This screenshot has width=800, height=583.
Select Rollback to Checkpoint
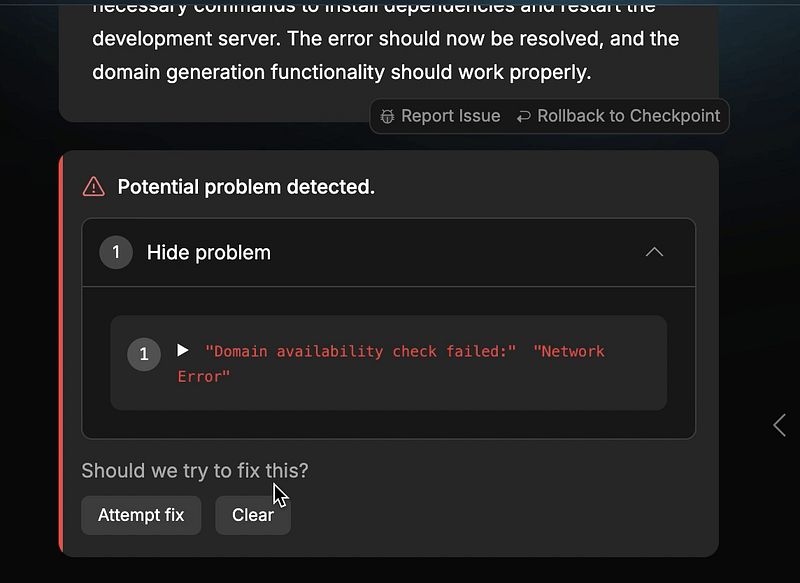click(628, 116)
